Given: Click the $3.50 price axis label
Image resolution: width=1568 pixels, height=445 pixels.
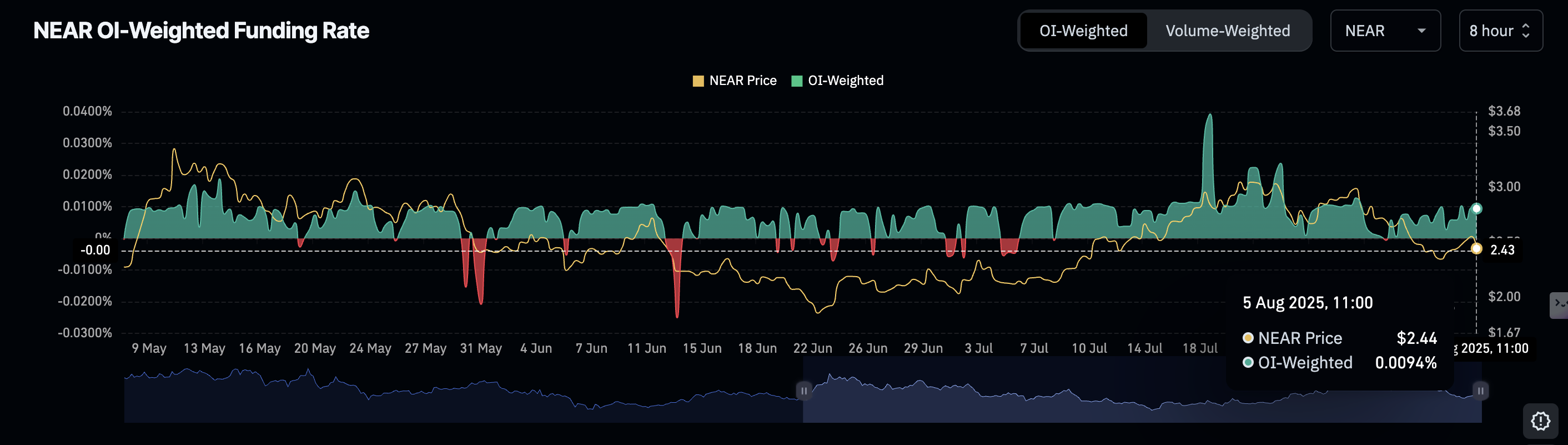Looking at the screenshot, I should pyautogui.click(x=1504, y=131).
